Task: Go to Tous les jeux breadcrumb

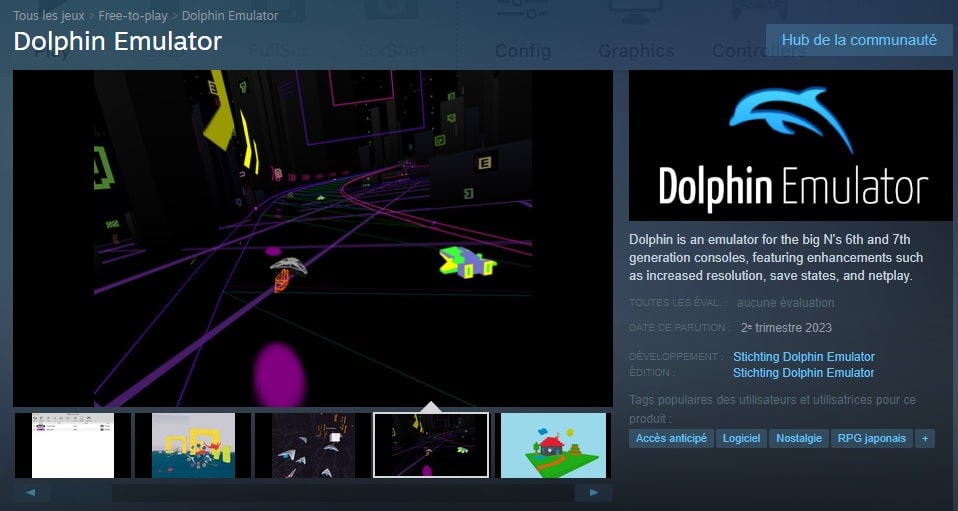Action: 49,15
